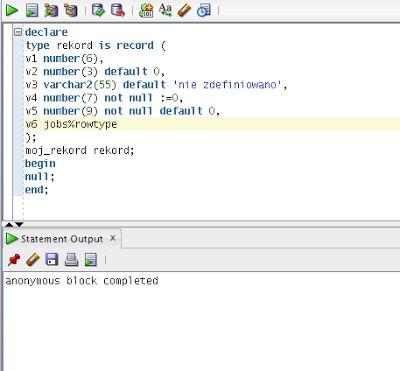Click the script icon after the printer icon
The width and height of the screenshot is (400, 371).
click(91, 259)
